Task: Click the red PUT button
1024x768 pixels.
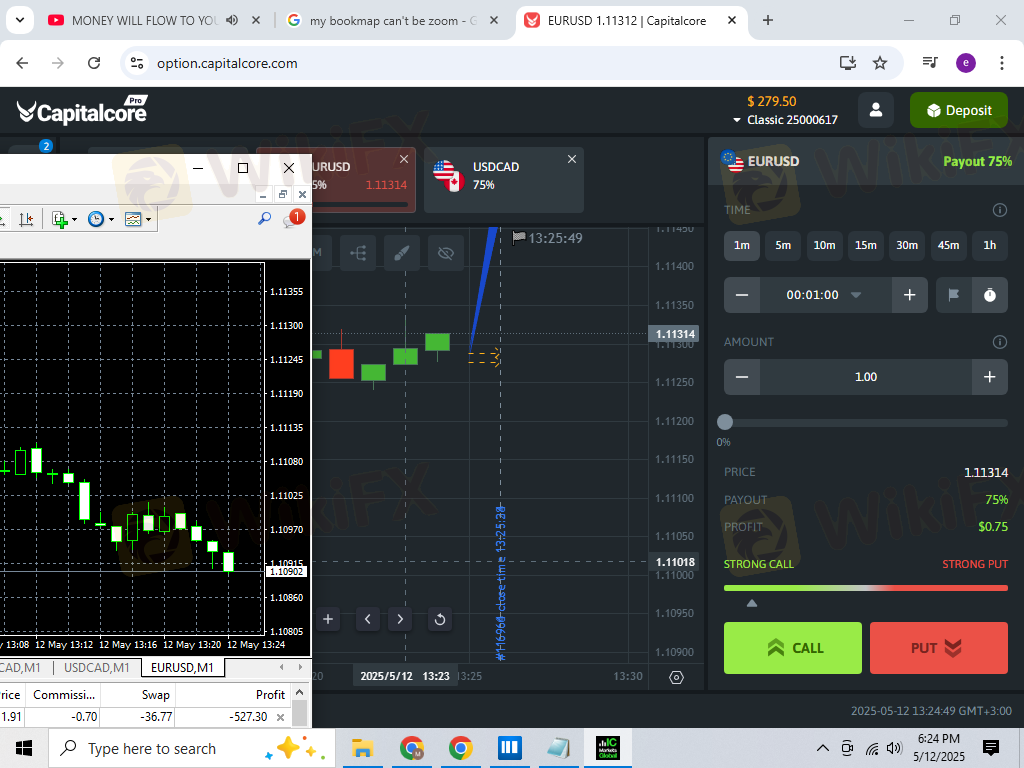Action: pyautogui.click(x=938, y=648)
